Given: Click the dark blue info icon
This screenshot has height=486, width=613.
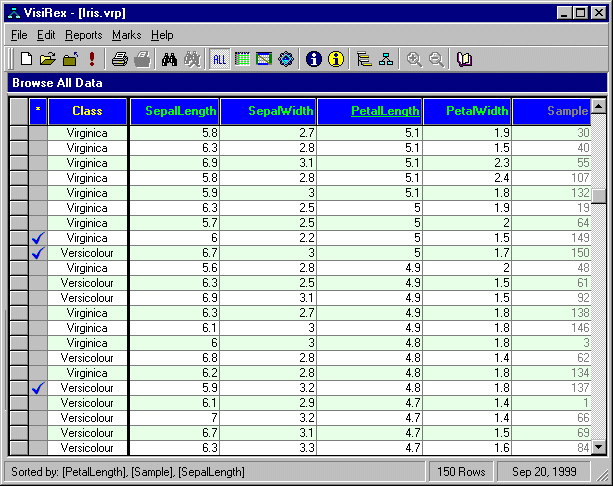Looking at the screenshot, I should tap(314, 59).
